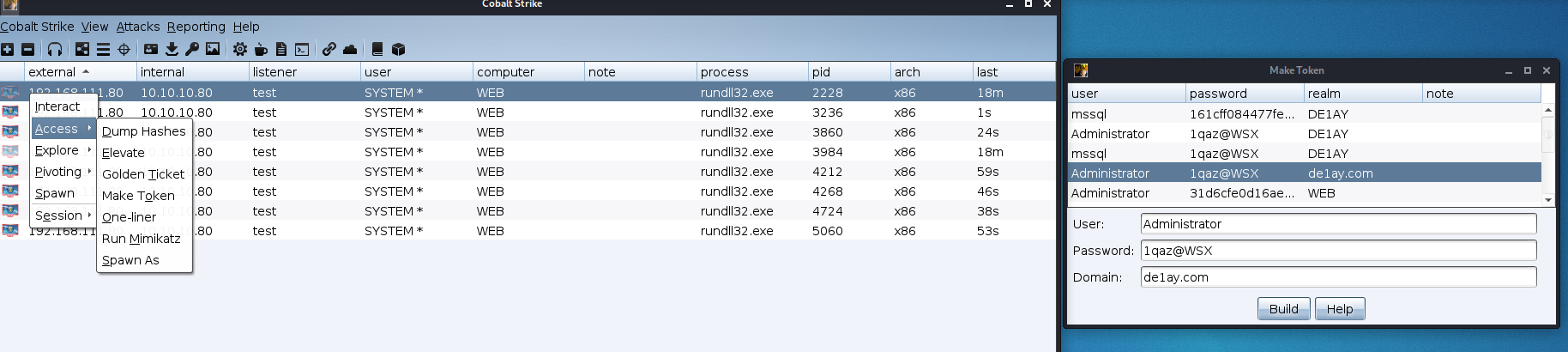The width and height of the screenshot is (1568, 352).
Task: Click the Help button in Make Token dialog
Action: (x=1340, y=309)
